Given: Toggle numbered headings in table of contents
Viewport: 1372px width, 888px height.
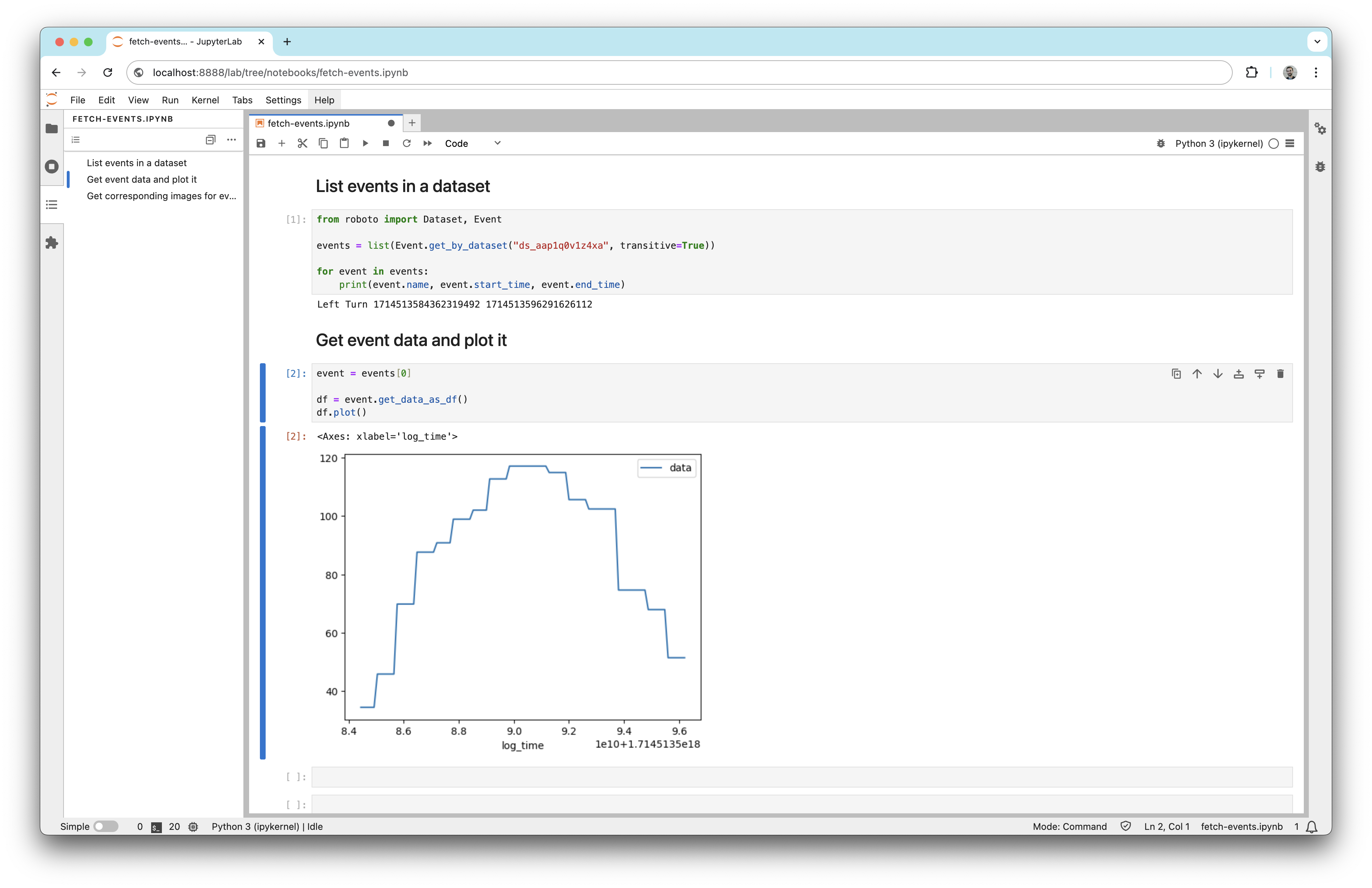Looking at the screenshot, I should pyautogui.click(x=75, y=140).
